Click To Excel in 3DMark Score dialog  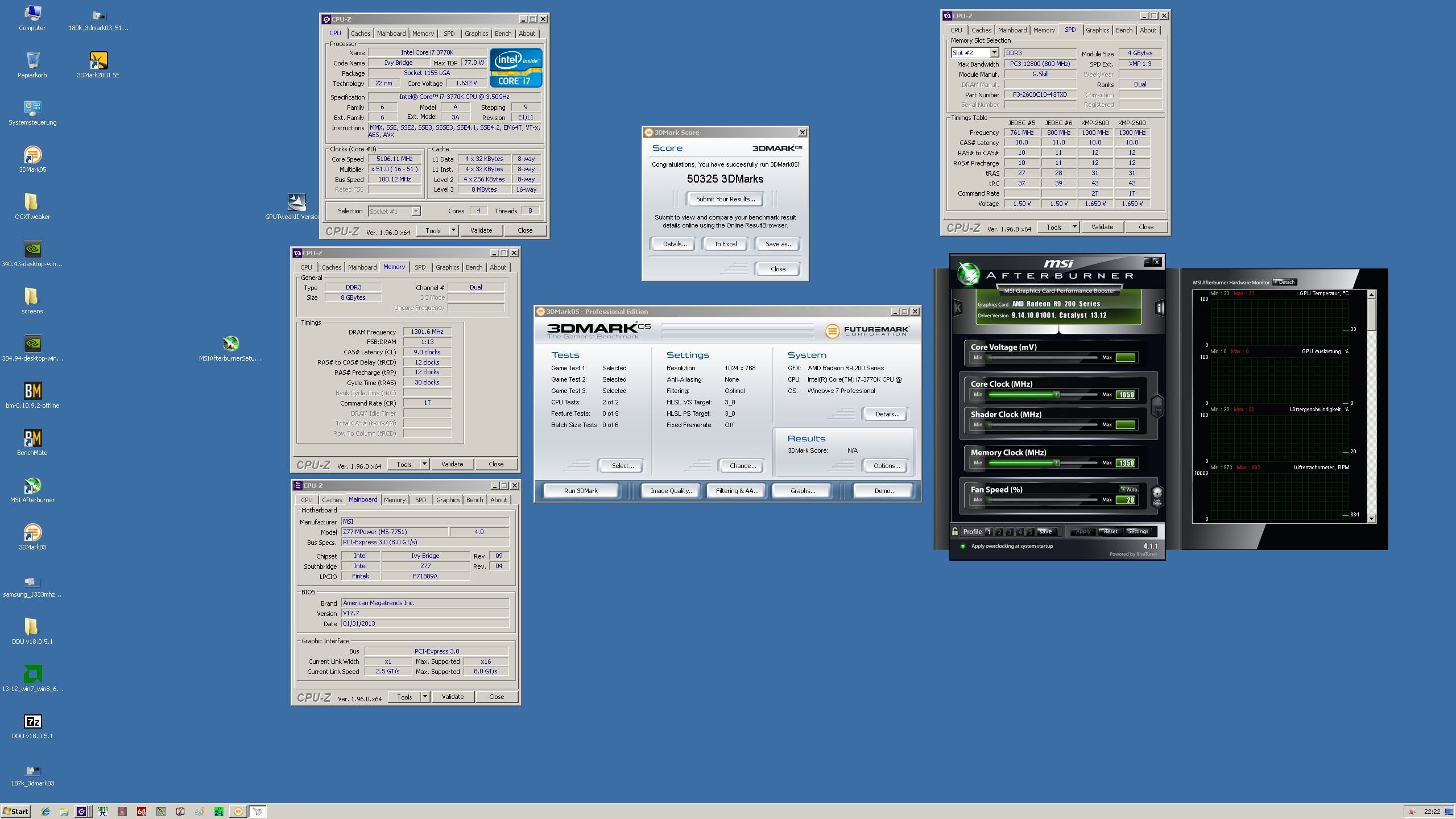click(725, 244)
